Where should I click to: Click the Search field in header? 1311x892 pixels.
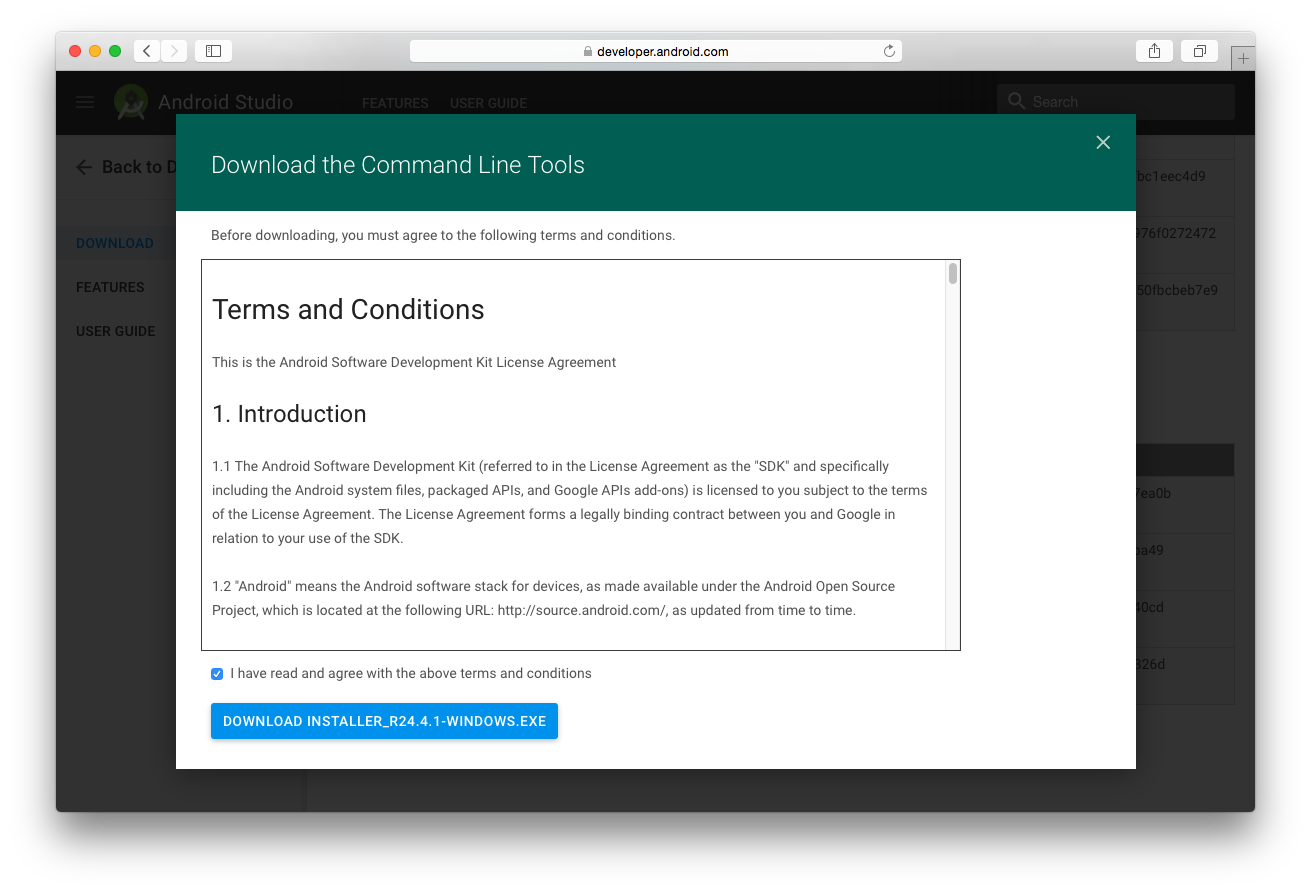[x=1116, y=102]
